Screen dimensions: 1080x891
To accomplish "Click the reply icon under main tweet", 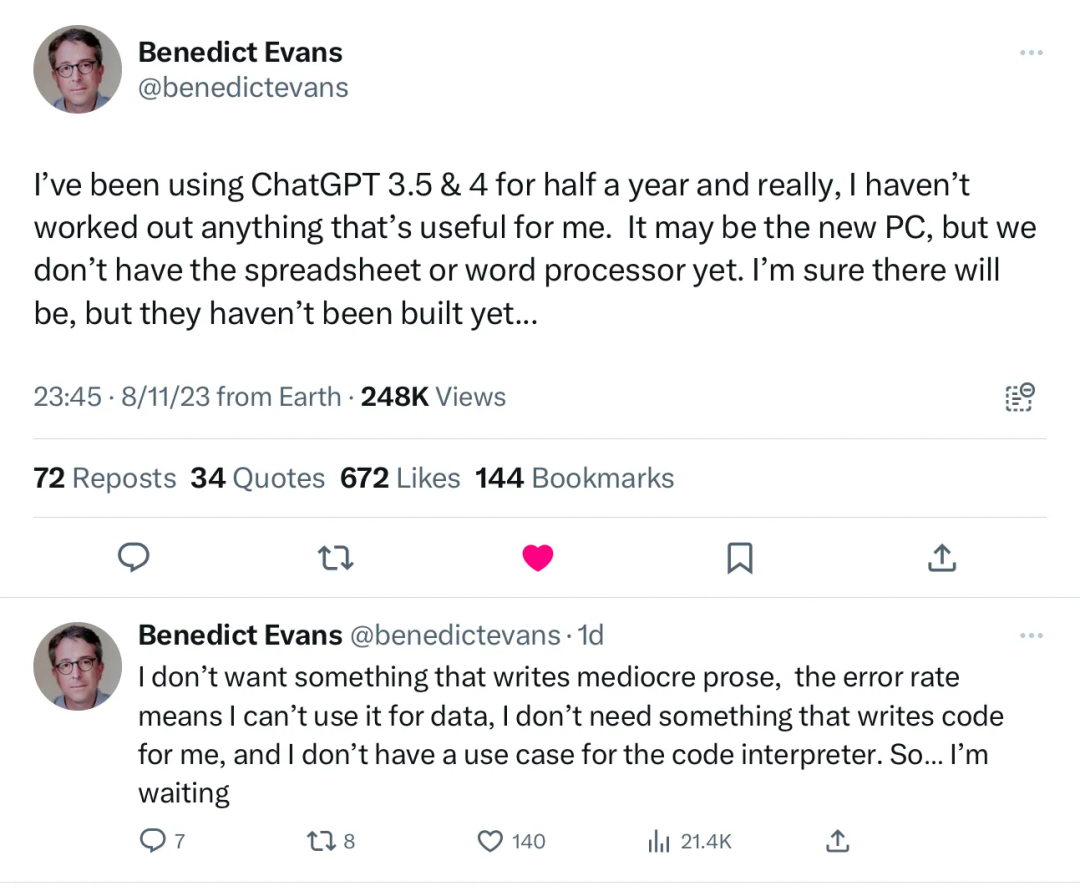I will [x=134, y=557].
